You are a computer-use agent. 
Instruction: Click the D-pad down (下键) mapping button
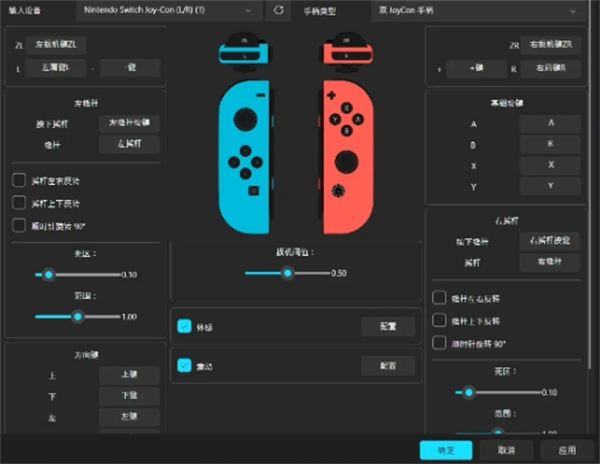(129, 396)
